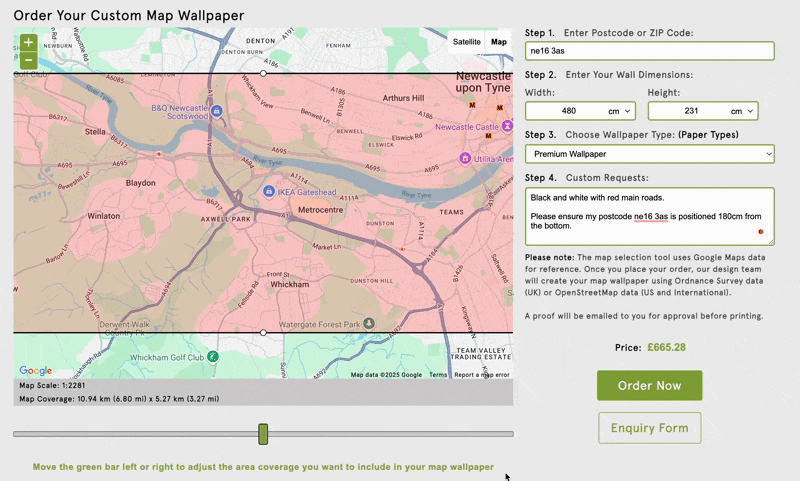
Task: Click the bottom handle of selection box
Action: point(263,333)
